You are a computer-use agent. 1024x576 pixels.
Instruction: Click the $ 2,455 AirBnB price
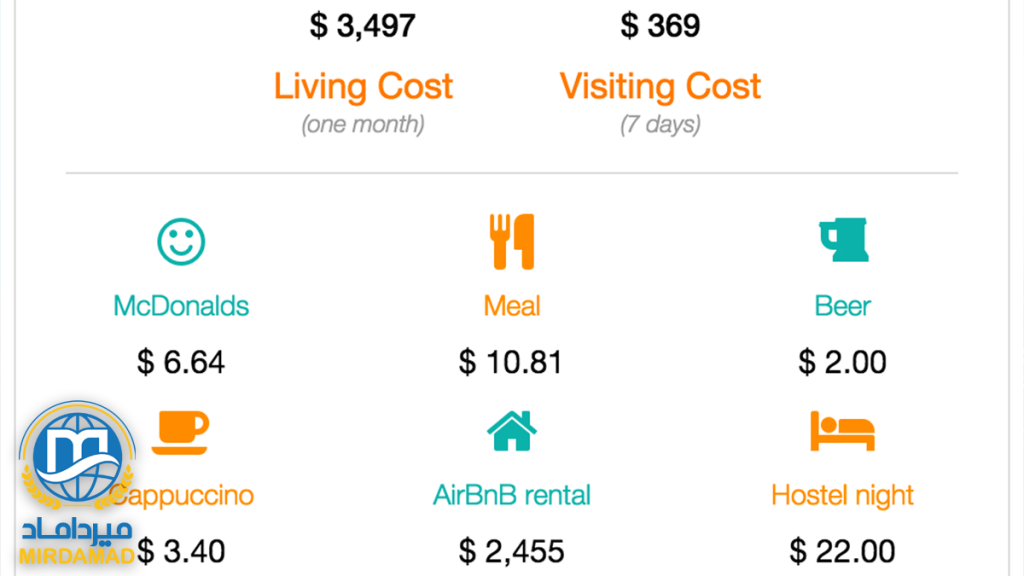511,551
